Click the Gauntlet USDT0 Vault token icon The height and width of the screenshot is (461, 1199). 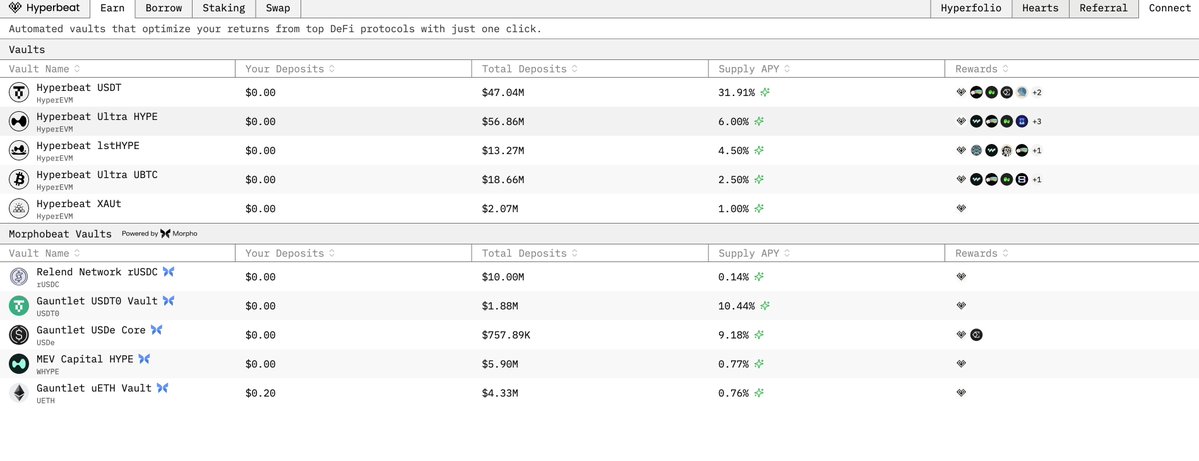(x=18, y=306)
